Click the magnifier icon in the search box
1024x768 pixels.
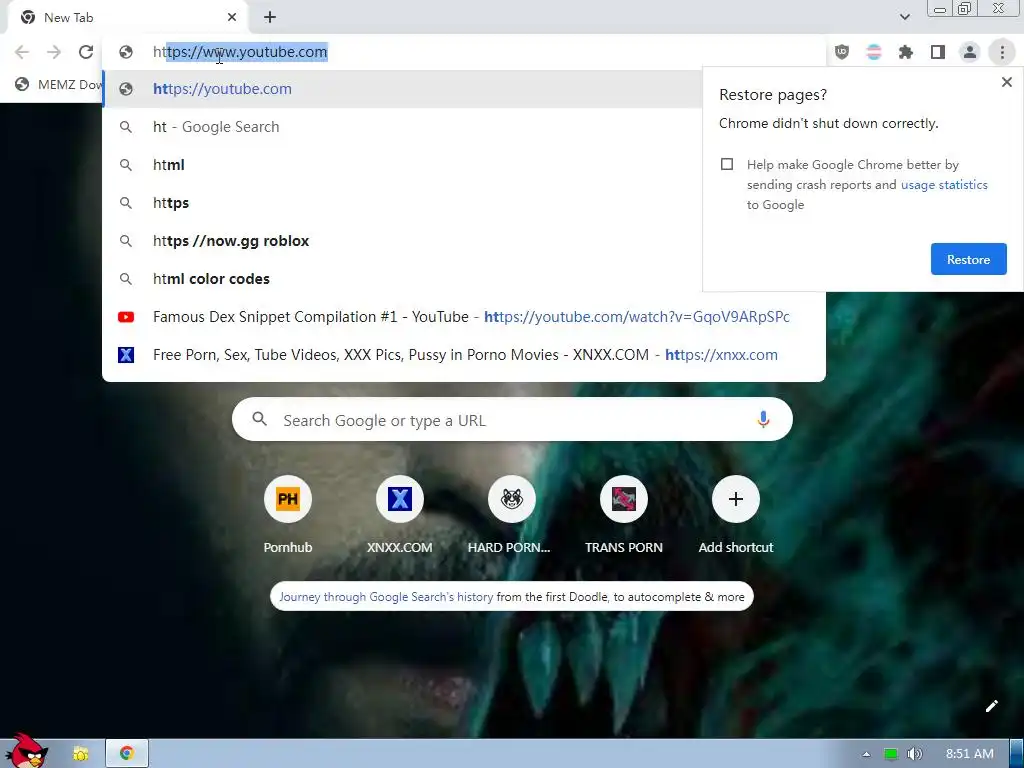pyautogui.click(x=259, y=419)
